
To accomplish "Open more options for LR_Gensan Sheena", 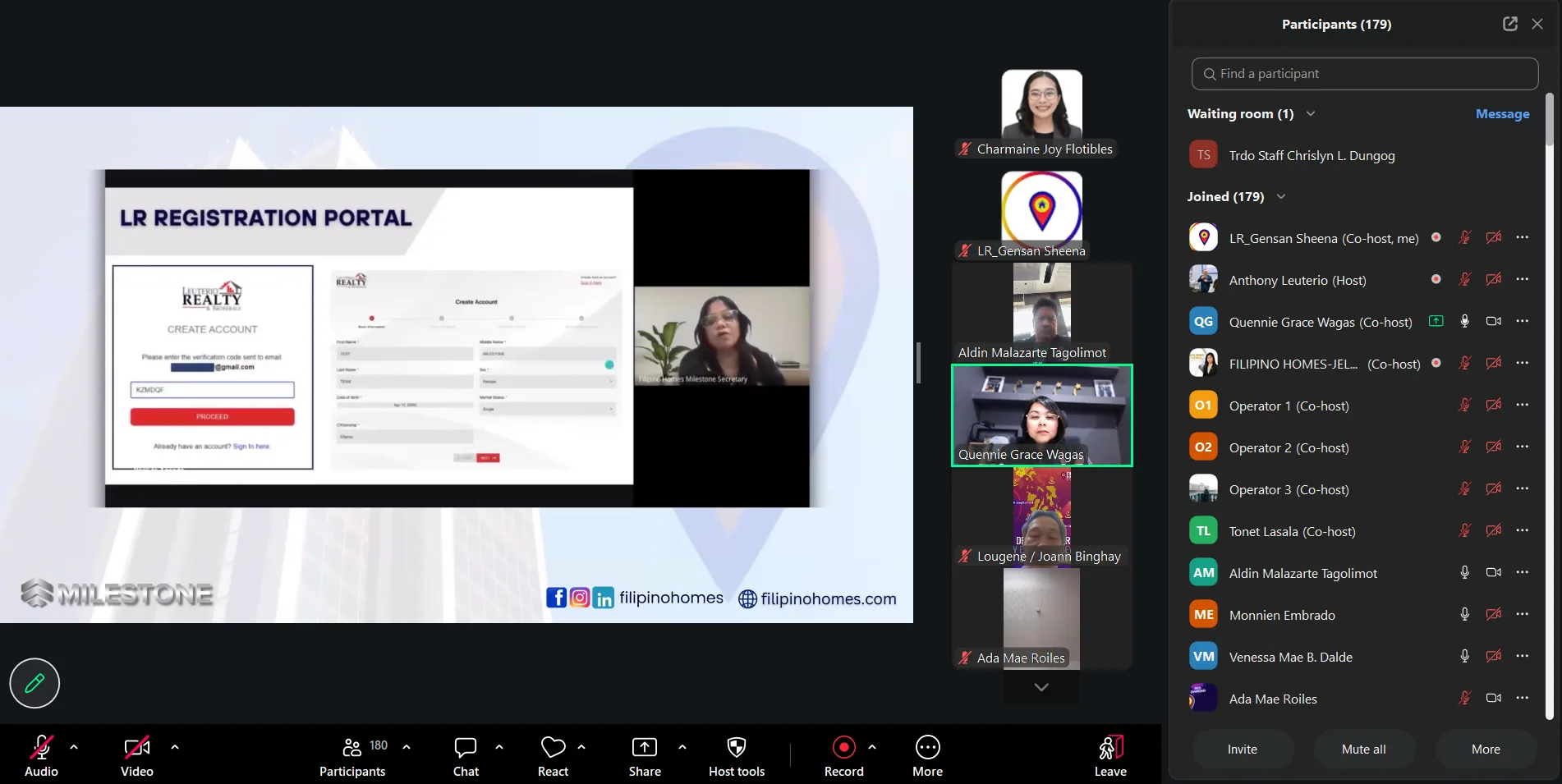I will tap(1523, 237).
